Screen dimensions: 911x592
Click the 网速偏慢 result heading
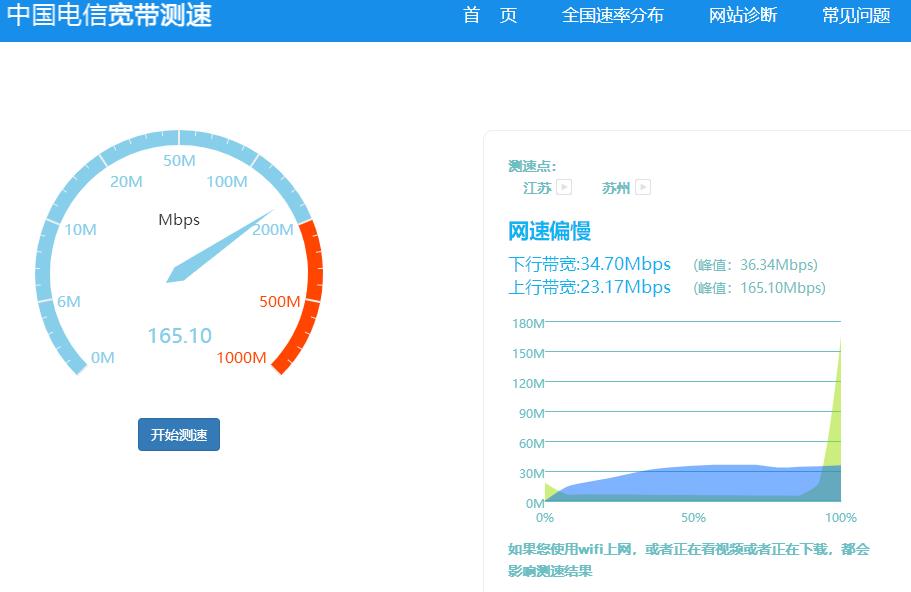pyautogui.click(x=550, y=231)
